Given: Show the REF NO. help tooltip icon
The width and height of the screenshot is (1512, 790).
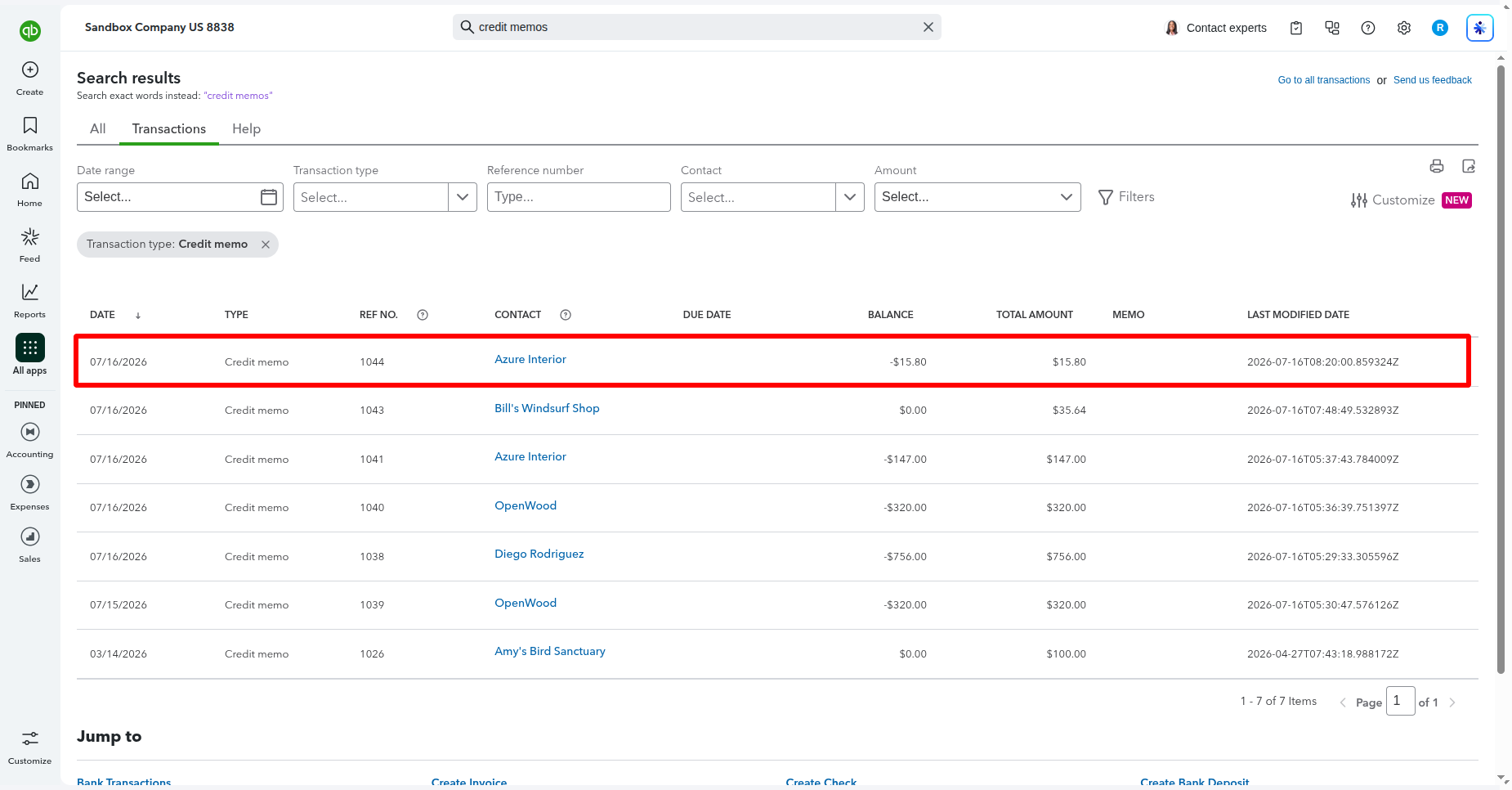Looking at the screenshot, I should 423,315.
